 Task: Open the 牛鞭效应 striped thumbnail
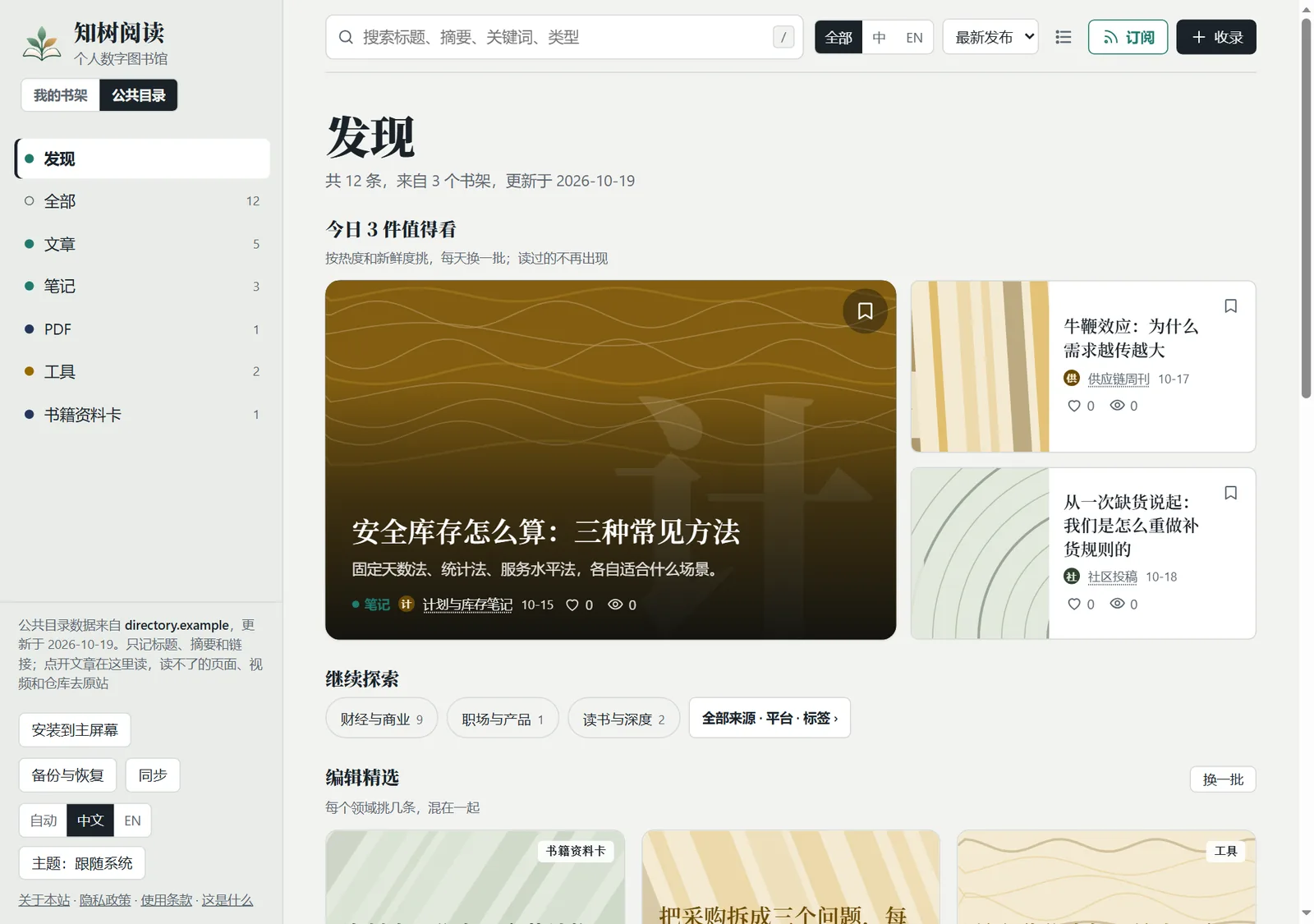click(x=981, y=366)
